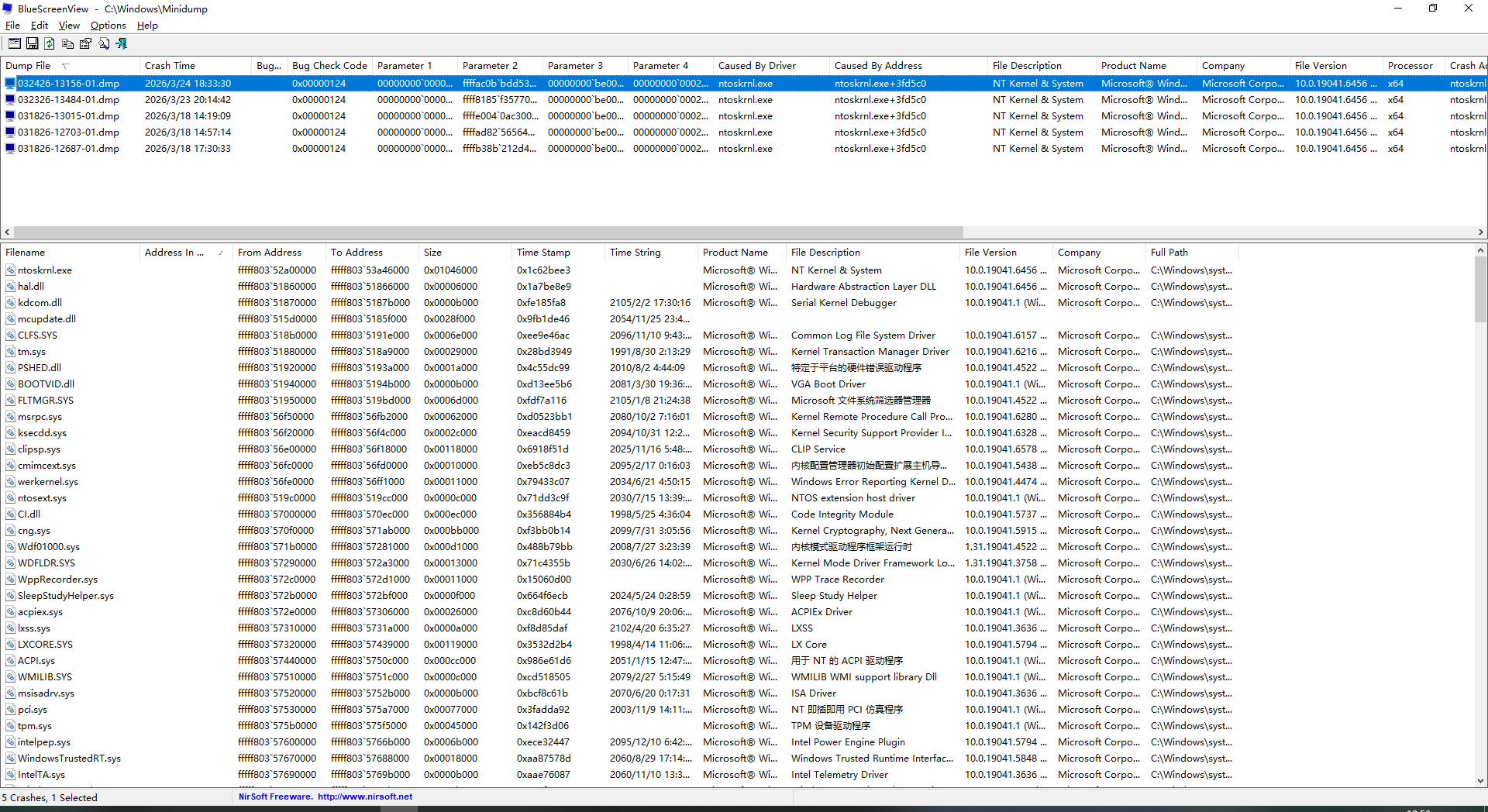Click the ntoskrnl.exe file icon in the lower pane
This screenshot has height=812, width=1488.
pos(10,270)
